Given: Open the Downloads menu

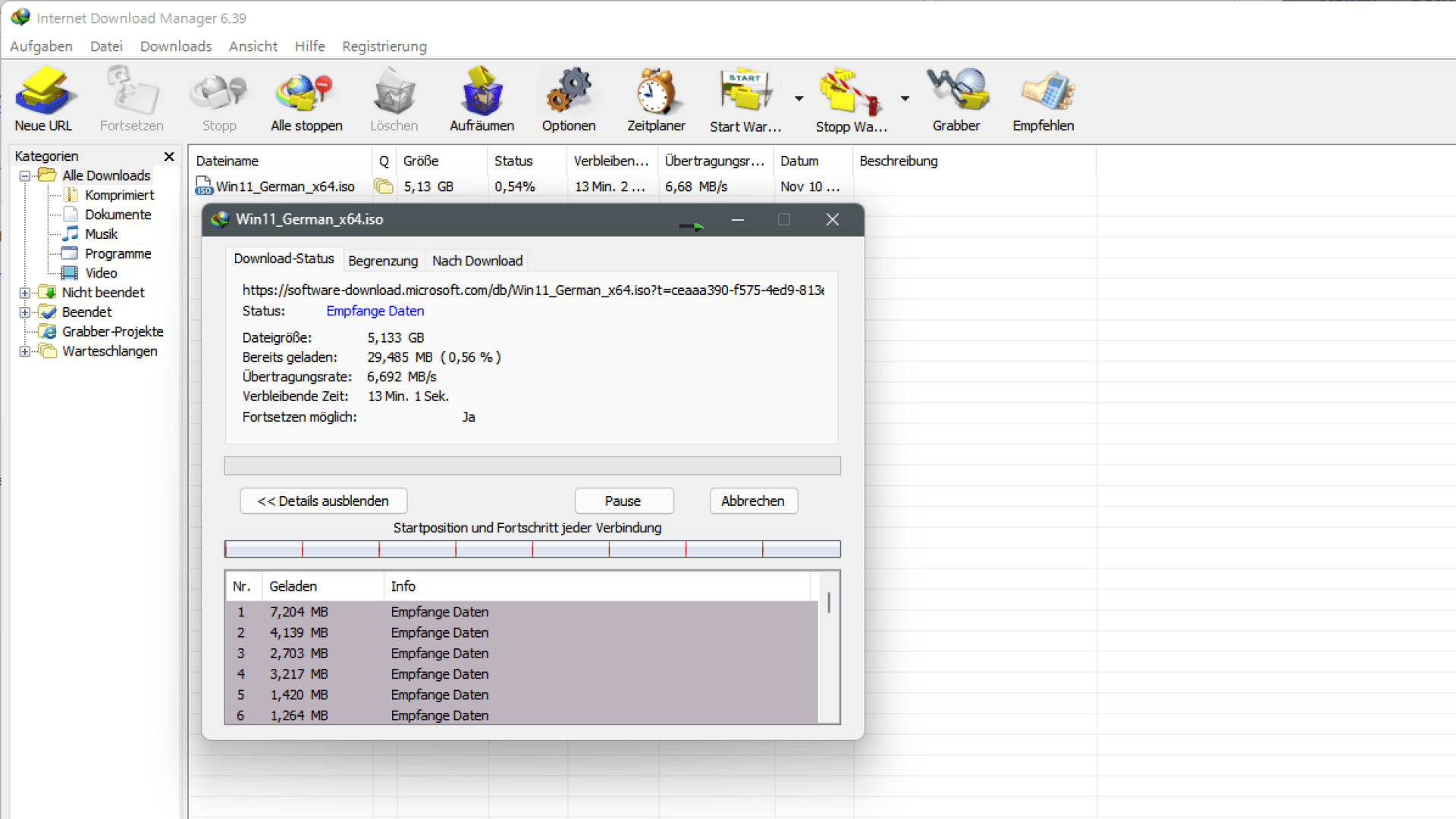Looking at the screenshot, I should [x=176, y=46].
